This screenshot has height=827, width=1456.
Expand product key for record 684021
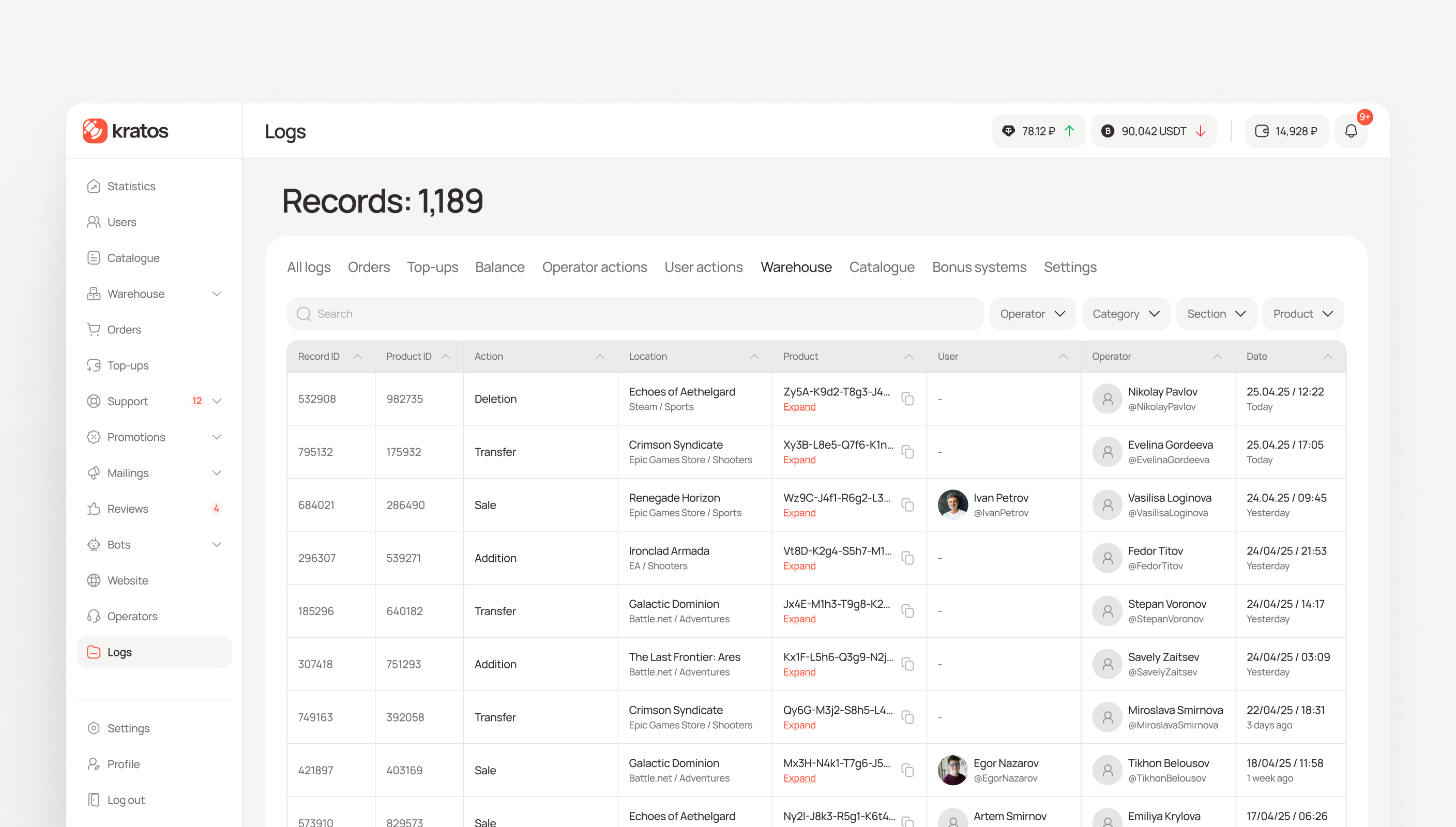tap(799, 513)
